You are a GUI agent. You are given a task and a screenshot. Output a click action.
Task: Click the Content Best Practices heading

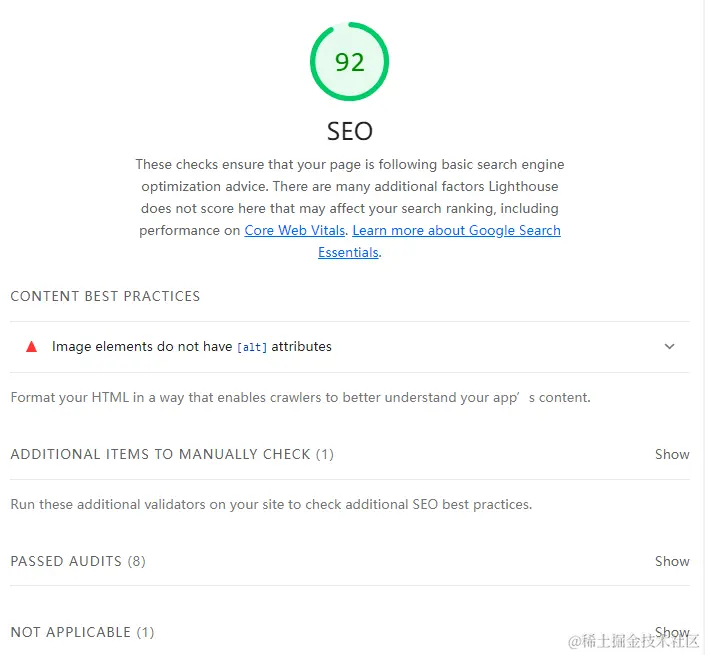(105, 296)
